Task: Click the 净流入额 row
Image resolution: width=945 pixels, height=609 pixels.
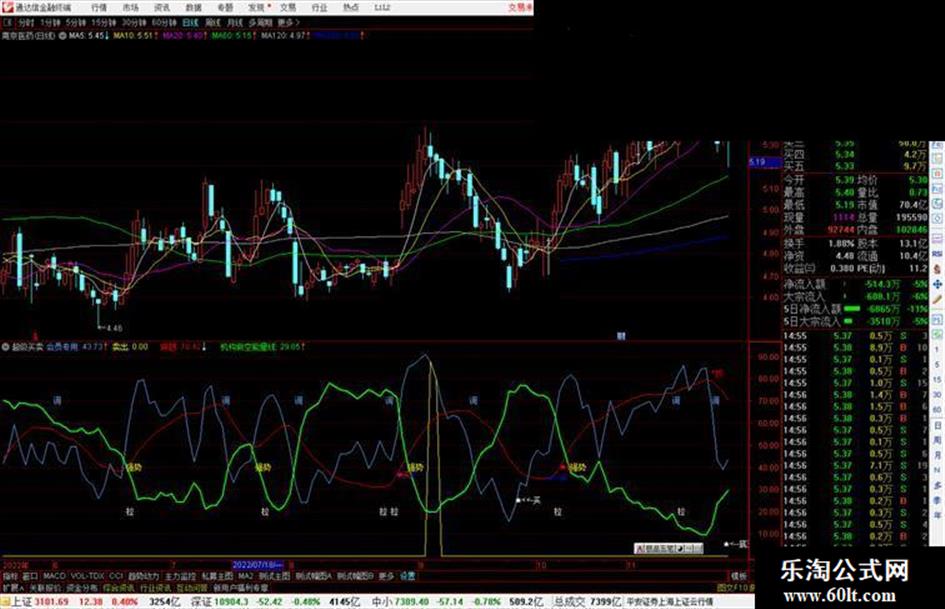Action: [x=856, y=284]
